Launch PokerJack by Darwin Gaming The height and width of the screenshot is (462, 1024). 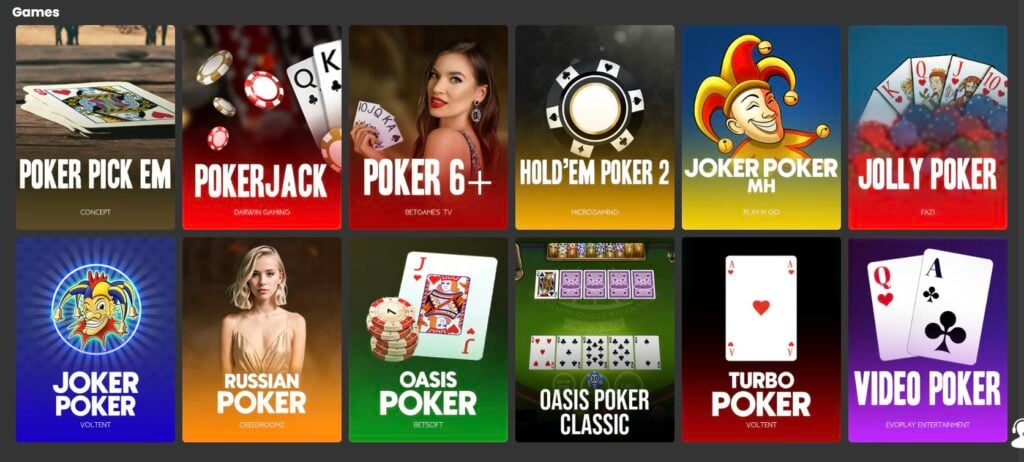coord(262,127)
